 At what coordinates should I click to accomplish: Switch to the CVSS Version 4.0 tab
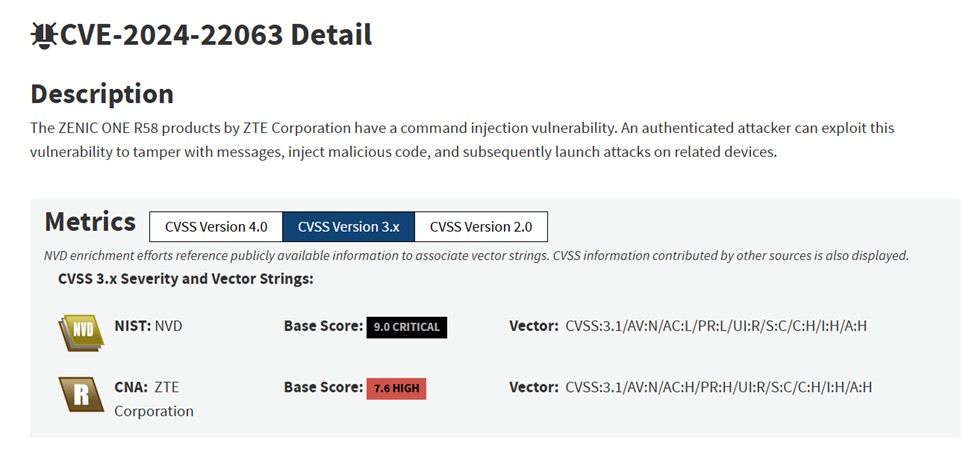(x=216, y=227)
